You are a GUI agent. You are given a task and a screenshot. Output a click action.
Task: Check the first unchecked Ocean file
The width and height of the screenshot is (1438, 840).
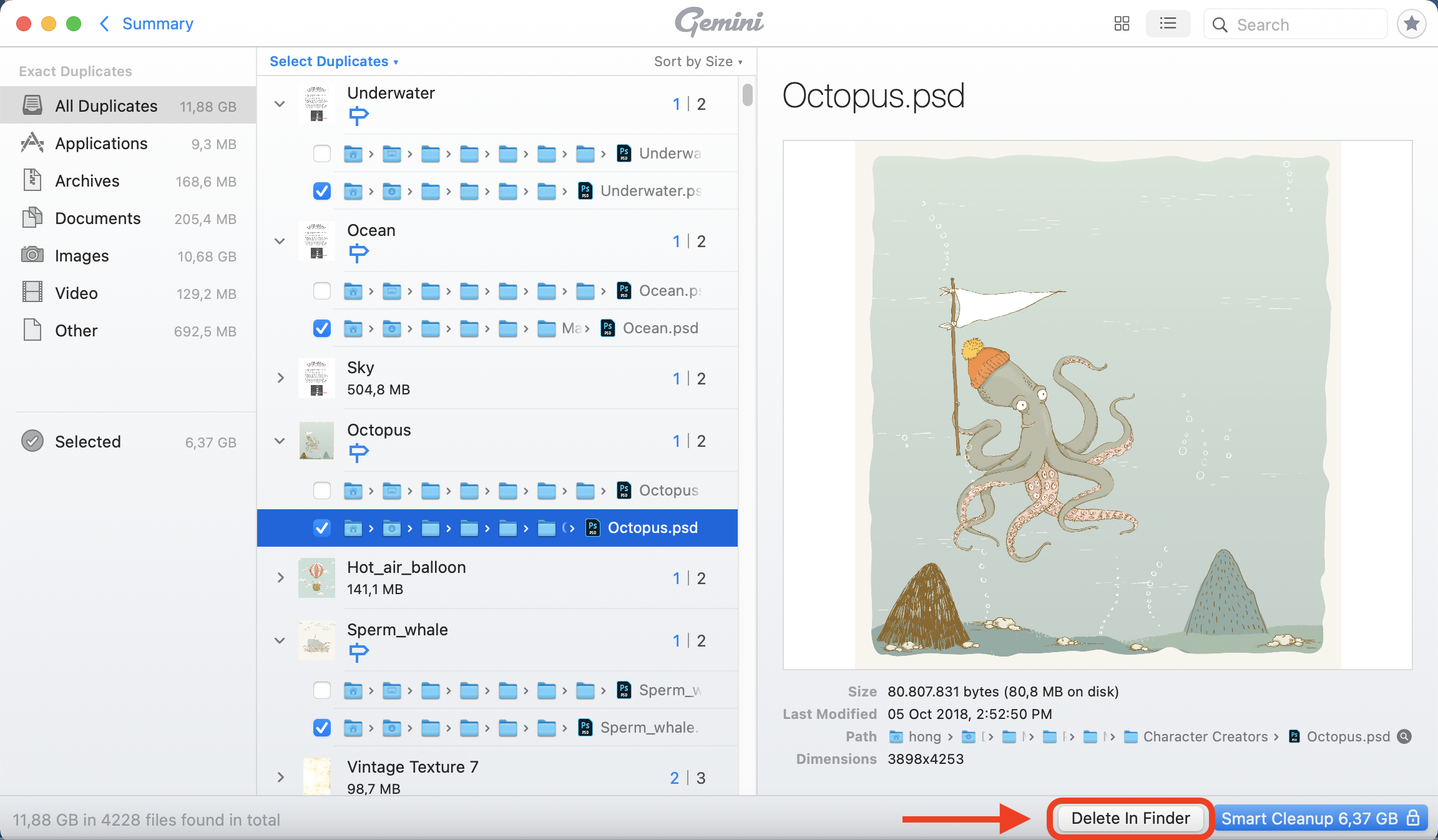322,291
